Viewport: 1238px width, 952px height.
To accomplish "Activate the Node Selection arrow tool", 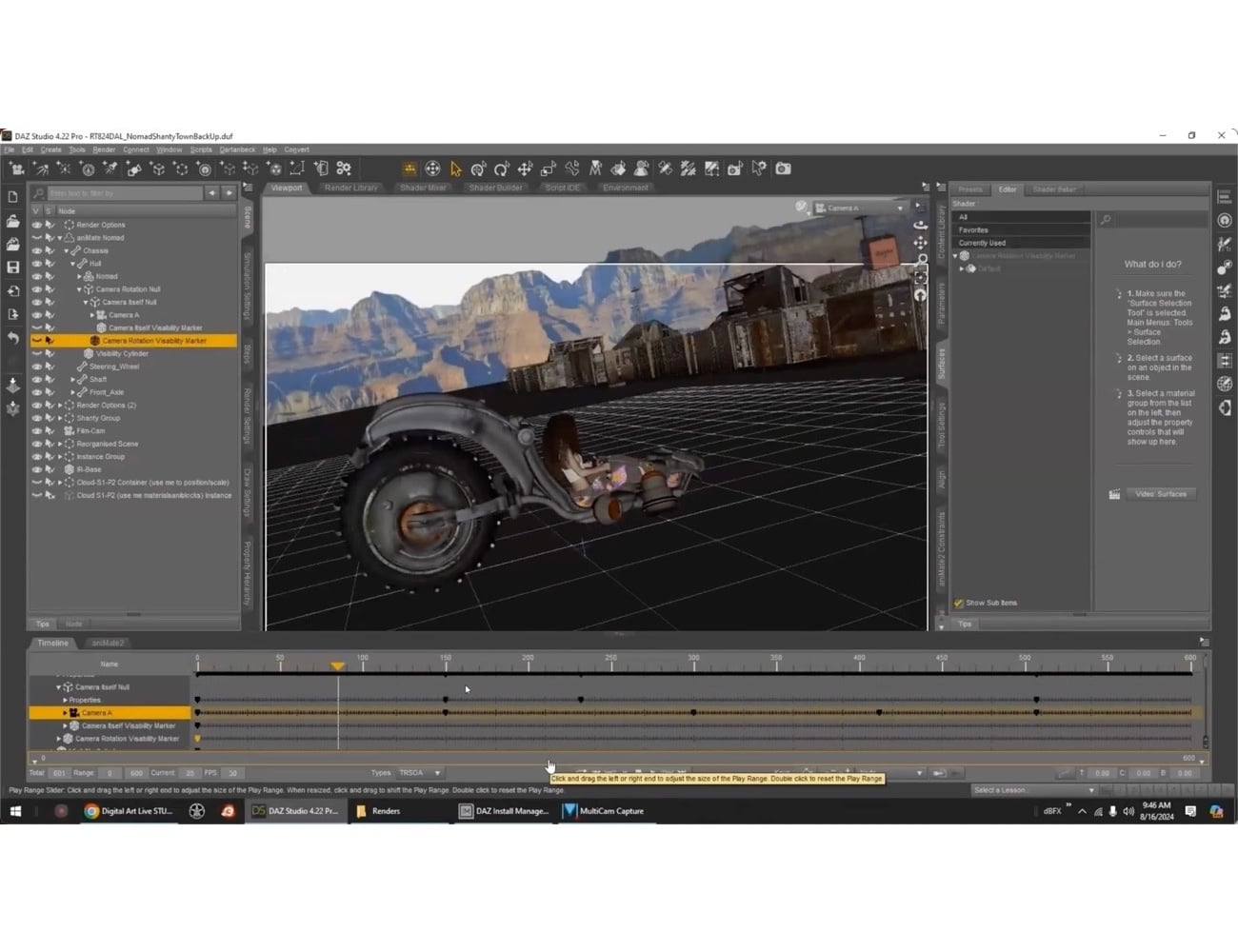I will [454, 169].
